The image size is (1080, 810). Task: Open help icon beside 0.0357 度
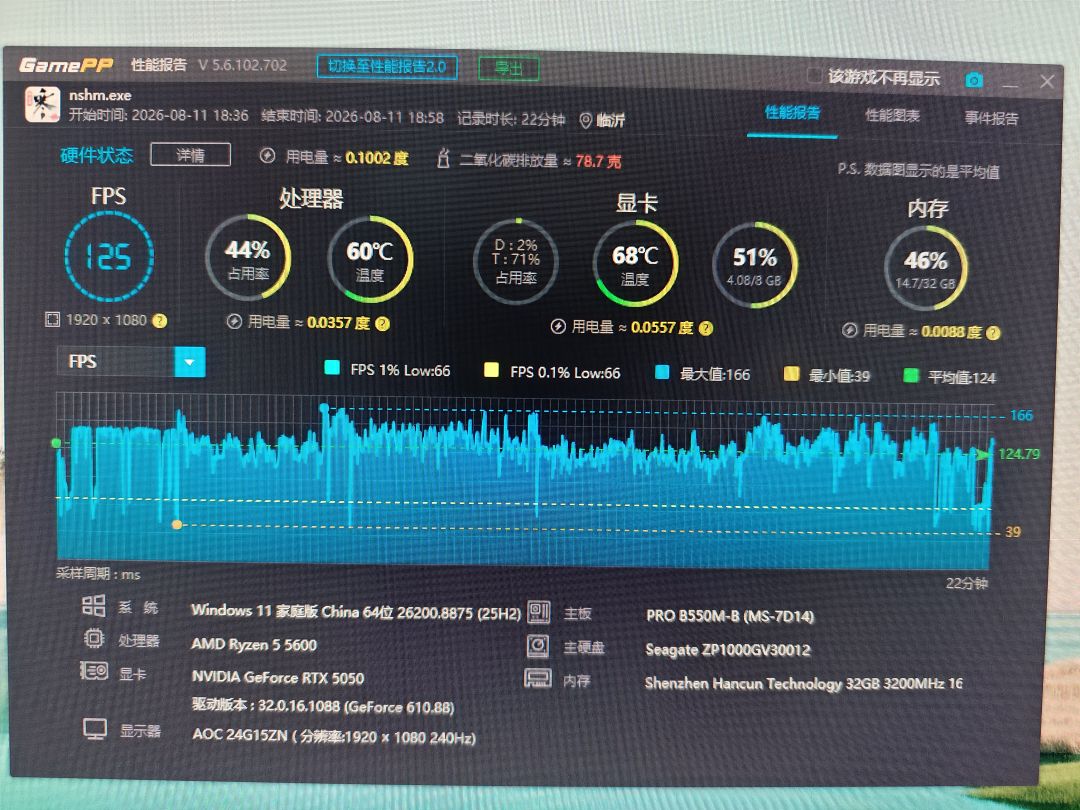382,324
